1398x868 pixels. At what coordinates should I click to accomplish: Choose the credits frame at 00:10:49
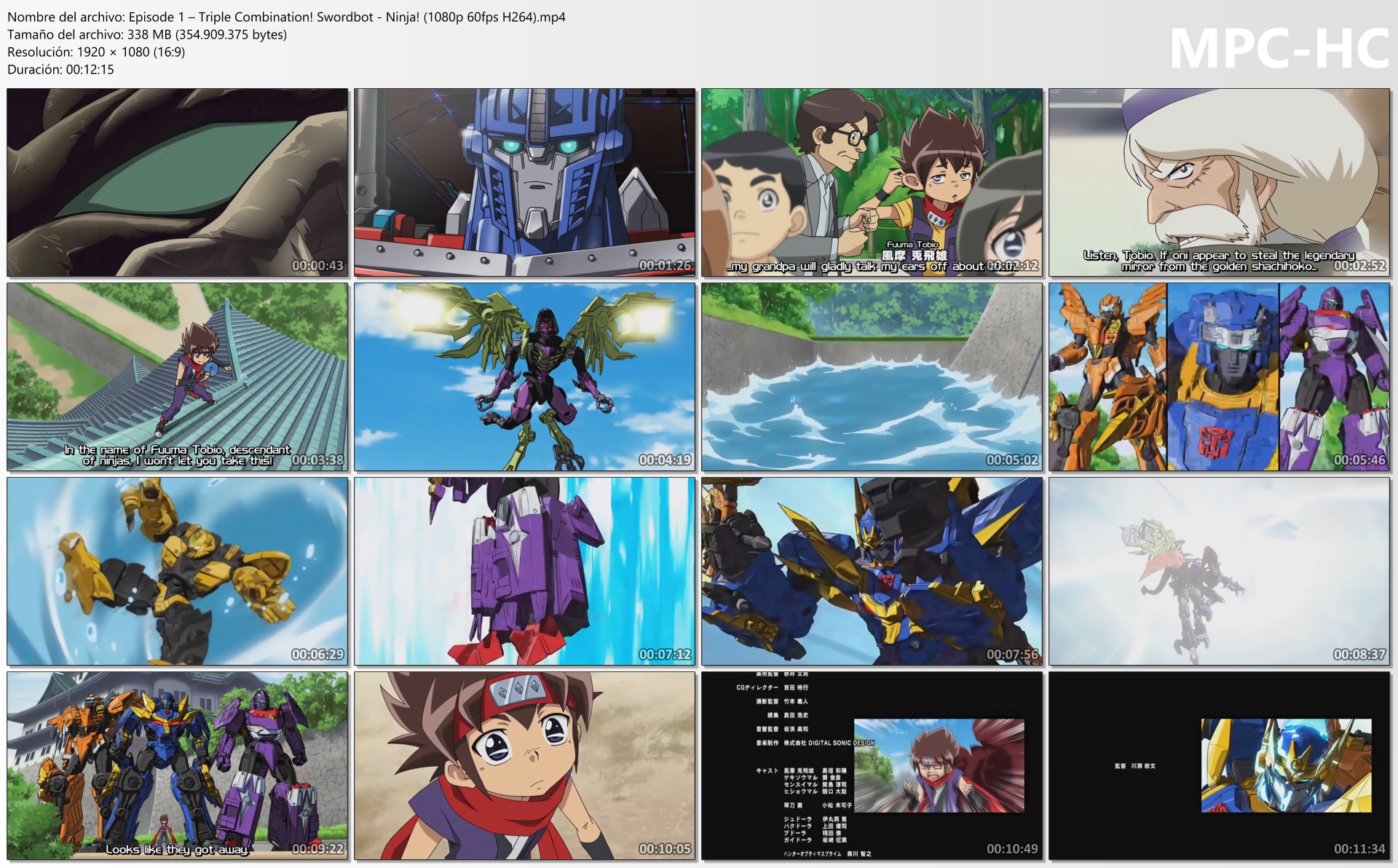872,766
